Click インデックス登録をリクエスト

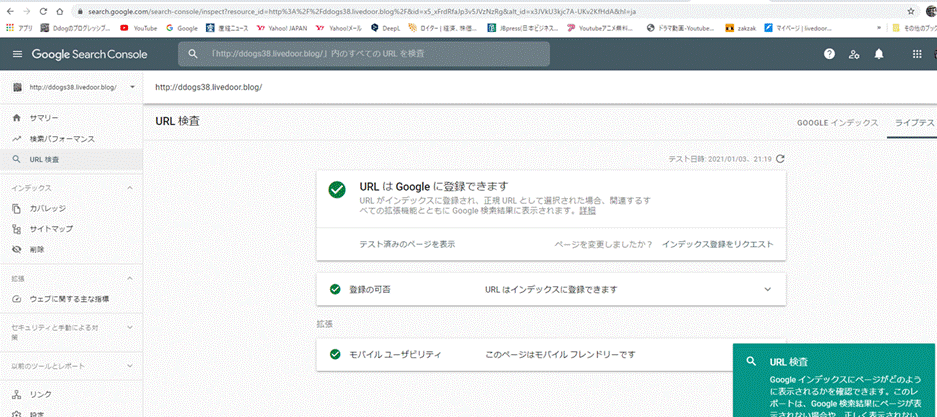pyautogui.click(x=718, y=244)
